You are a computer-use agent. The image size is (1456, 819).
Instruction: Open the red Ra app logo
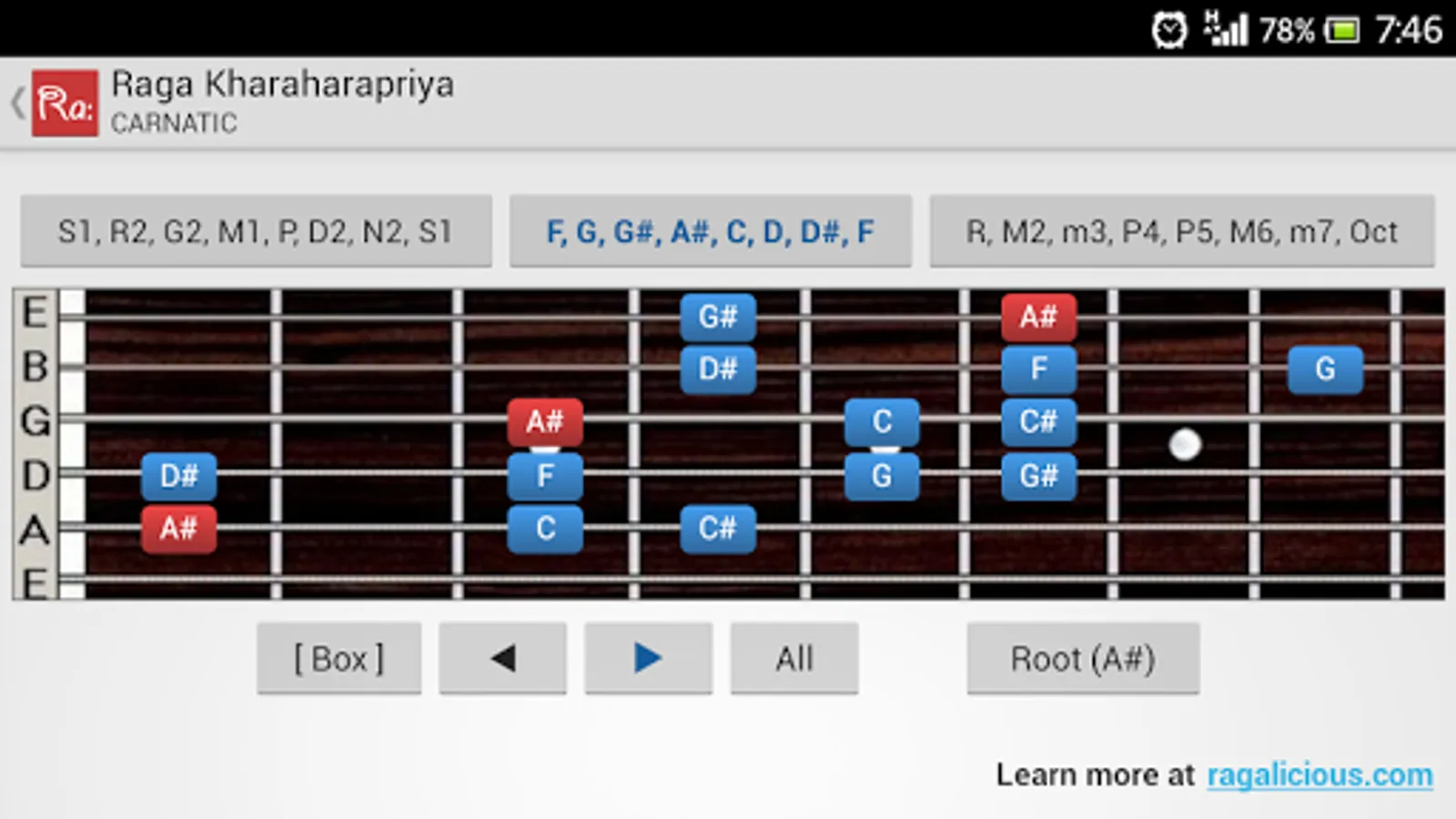(x=65, y=103)
